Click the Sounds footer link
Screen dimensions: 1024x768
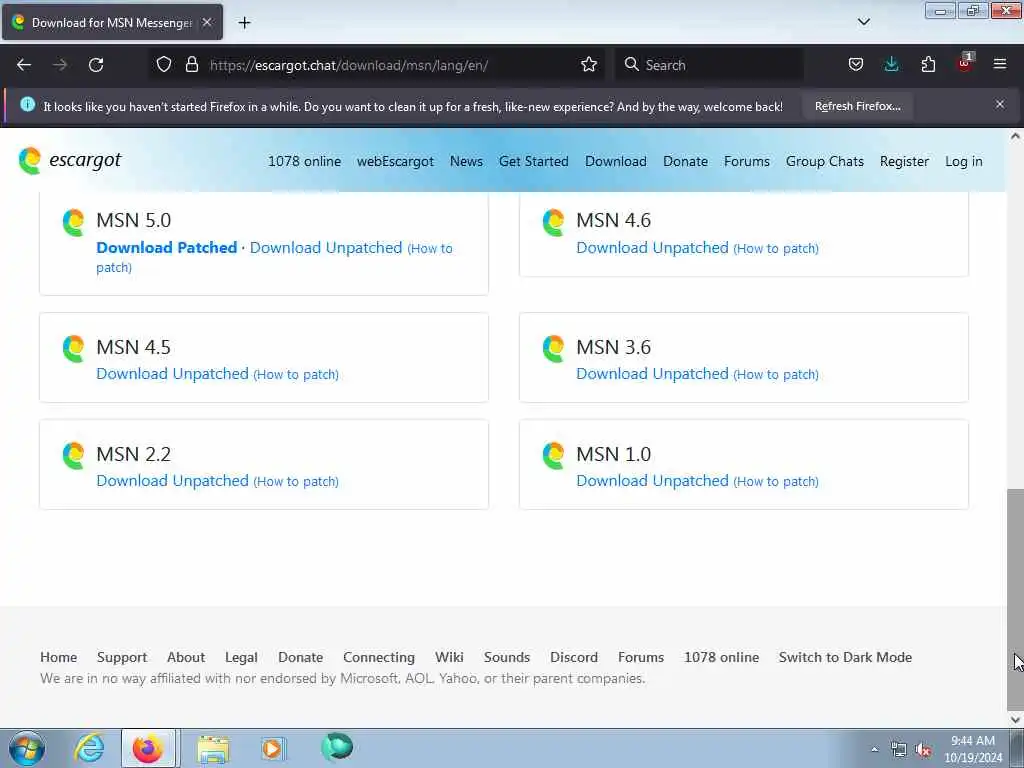coord(507,657)
